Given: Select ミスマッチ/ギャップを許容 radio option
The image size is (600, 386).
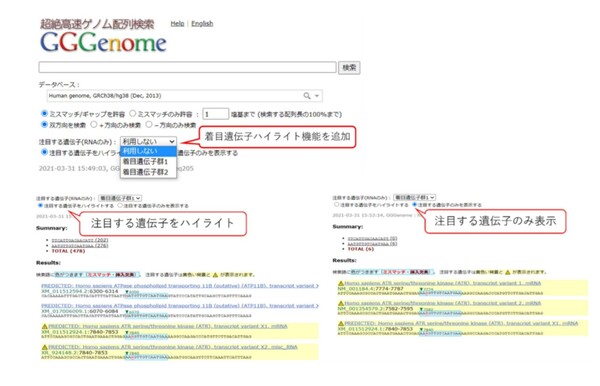Looking at the screenshot, I should point(44,114).
